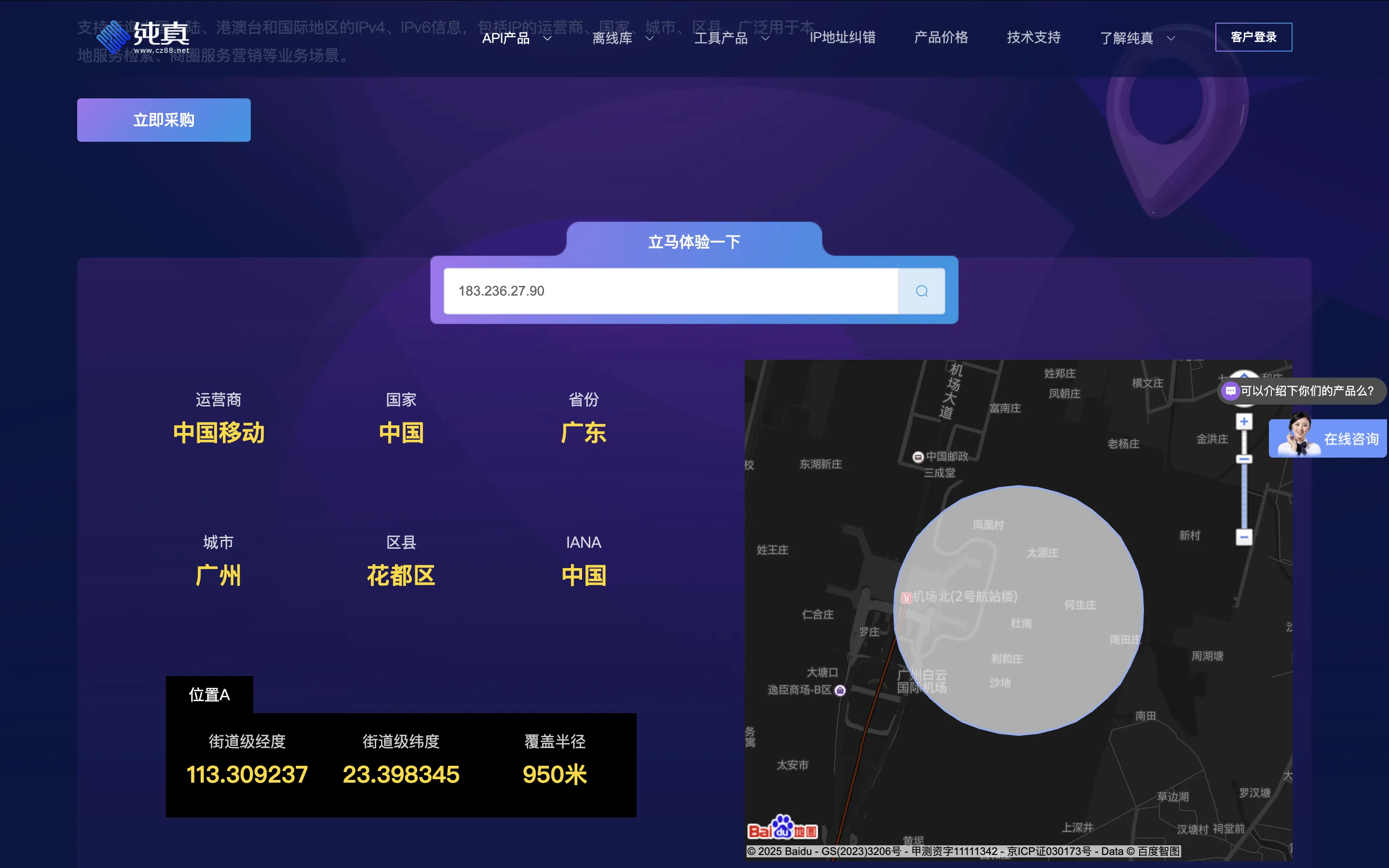The width and height of the screenshot is (1389, 868).
Task: Click the search magnifier icon
Action: tap(921, 291)
